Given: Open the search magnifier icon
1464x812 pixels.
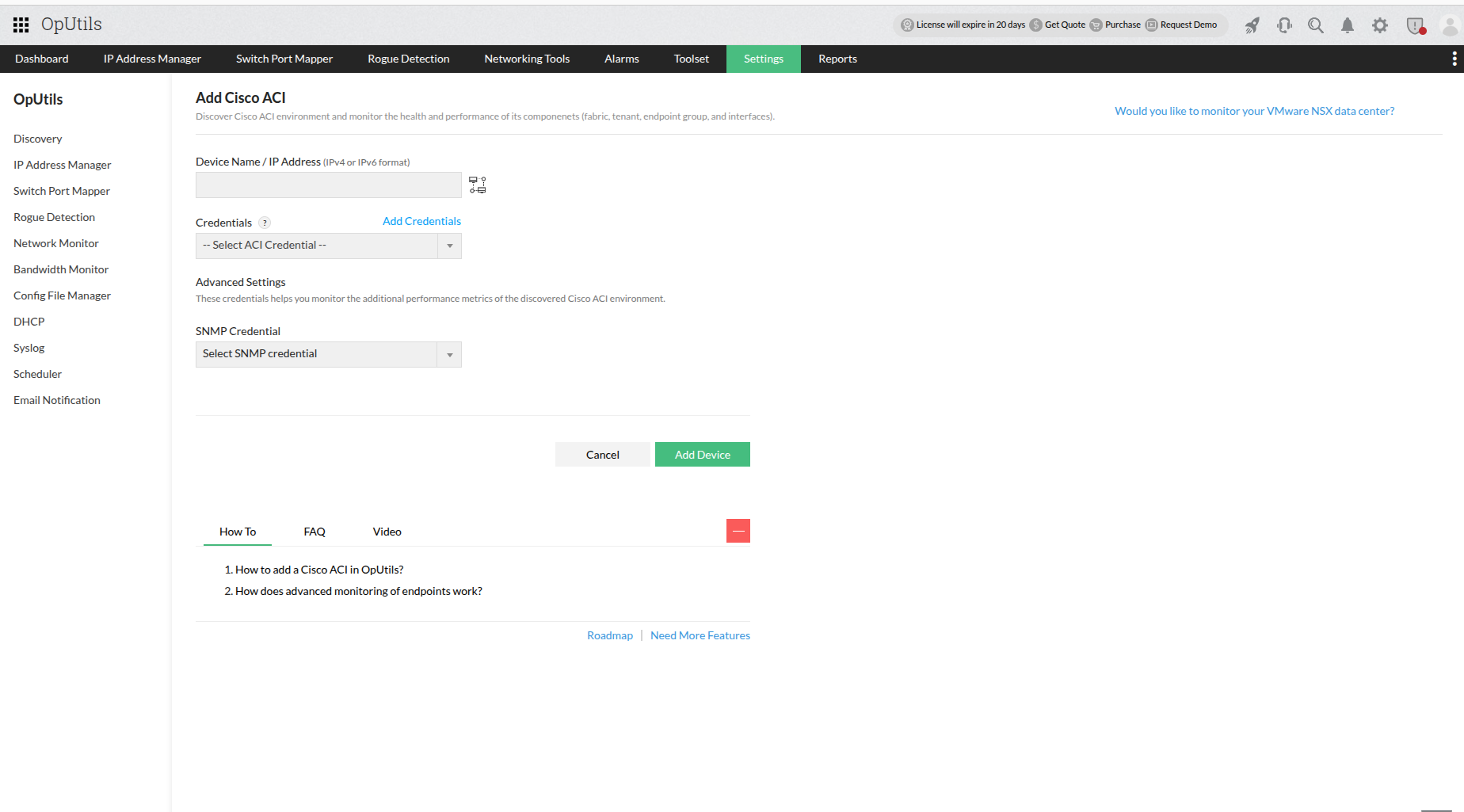Looking at the screenshot, I should click(1316, 25).
